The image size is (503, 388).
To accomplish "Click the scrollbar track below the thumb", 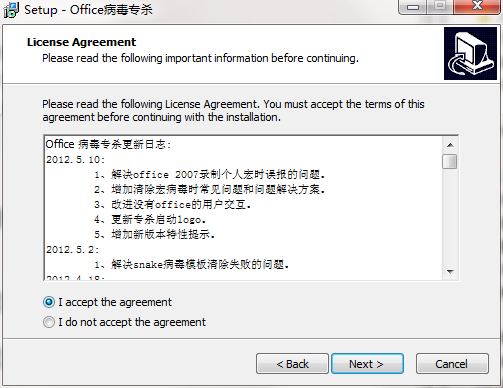I will pos(450,217).
